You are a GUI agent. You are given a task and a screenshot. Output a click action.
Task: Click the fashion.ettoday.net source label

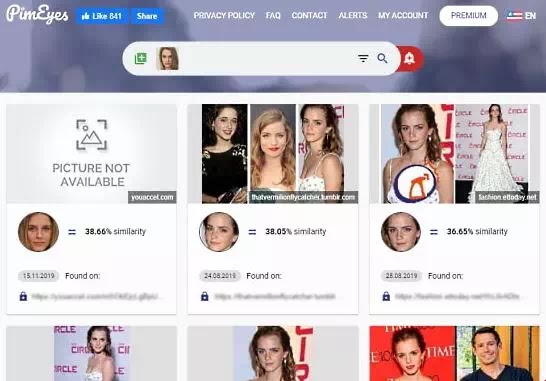507,197
